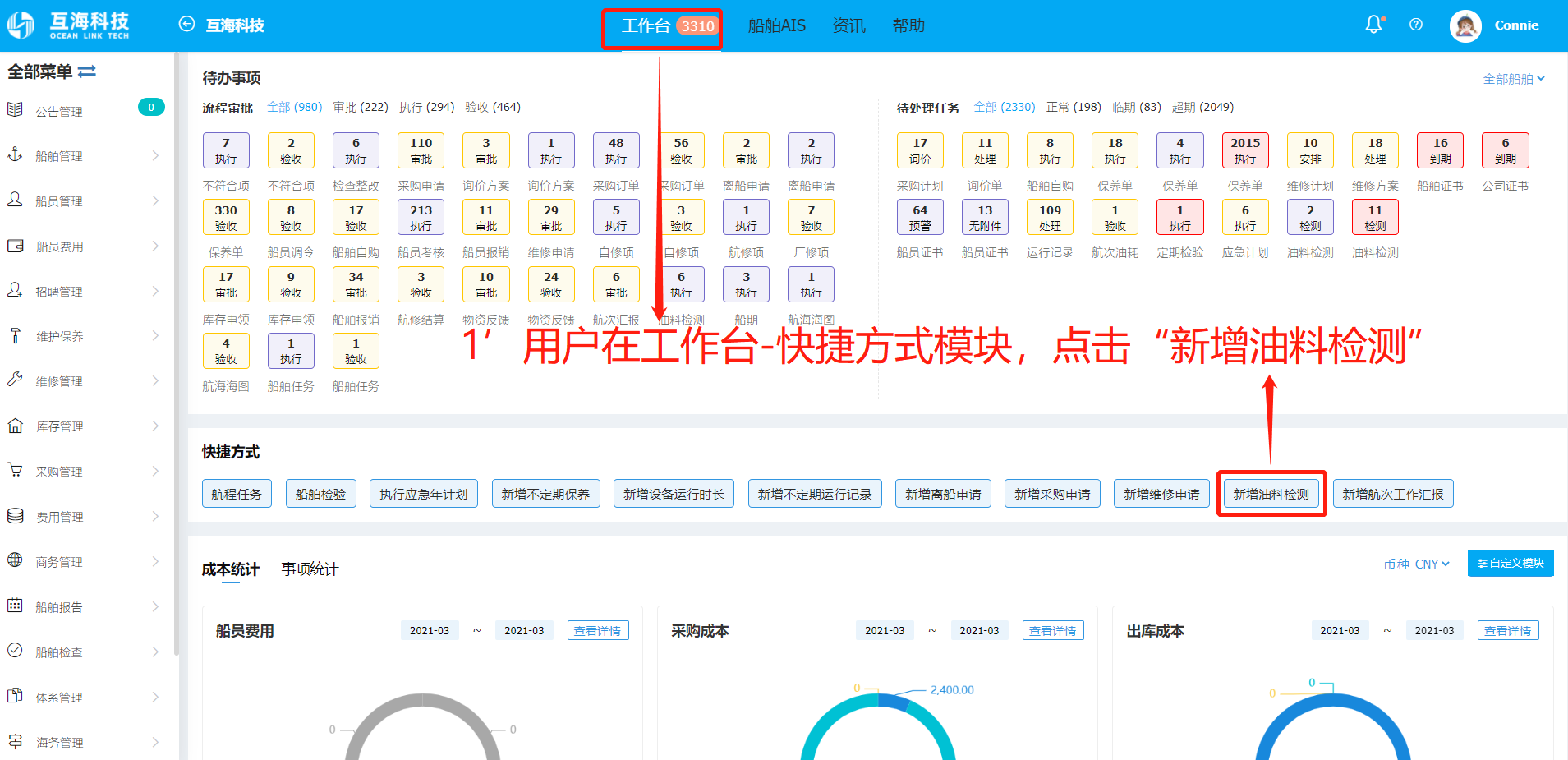1568x760 pixels.
Task: Click the 采购成本 end date field
Action: [x=979, y=631]
